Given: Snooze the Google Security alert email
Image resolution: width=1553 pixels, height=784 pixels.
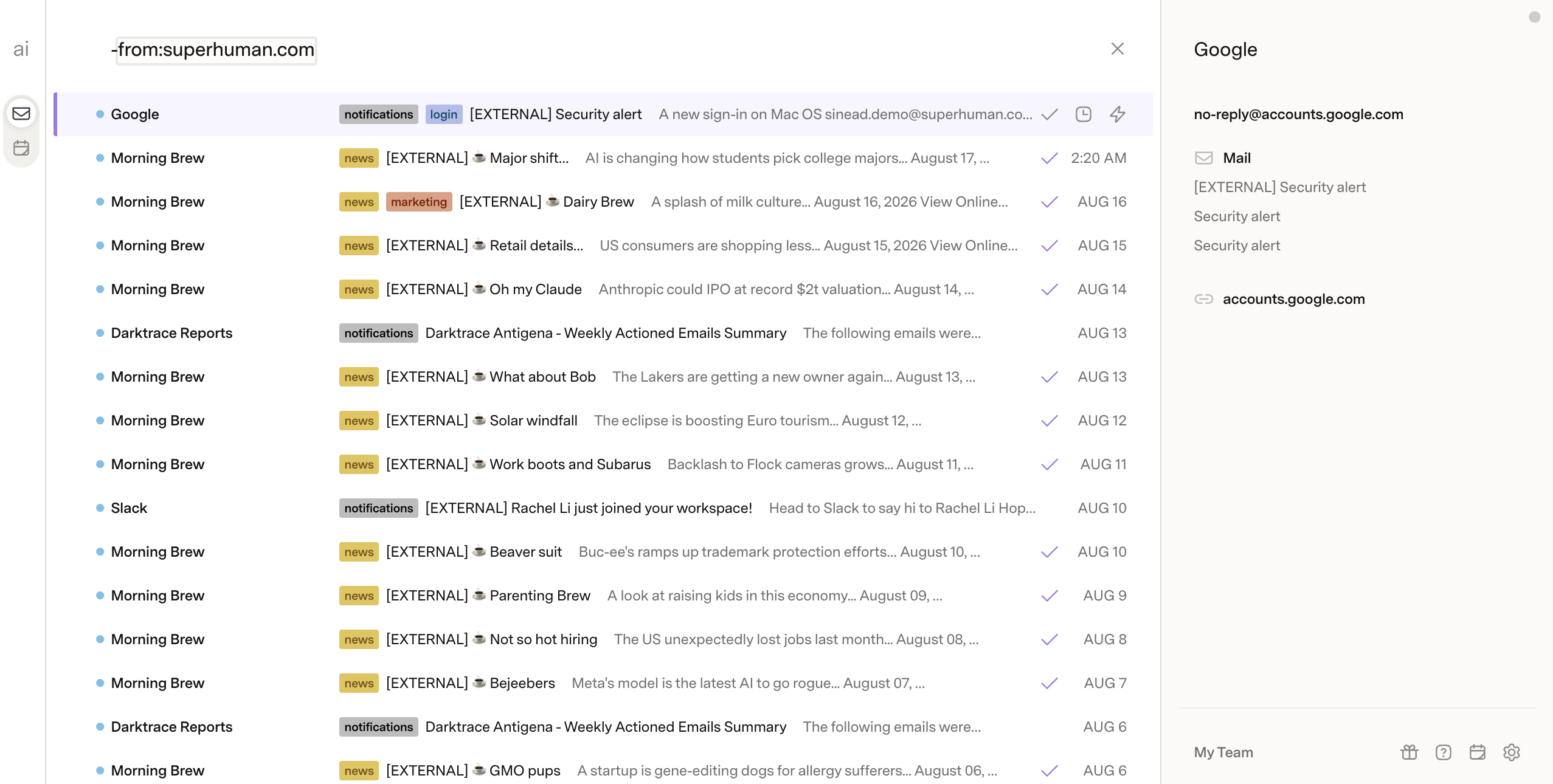Looking at the screenshot, I should click(1084, 114).
